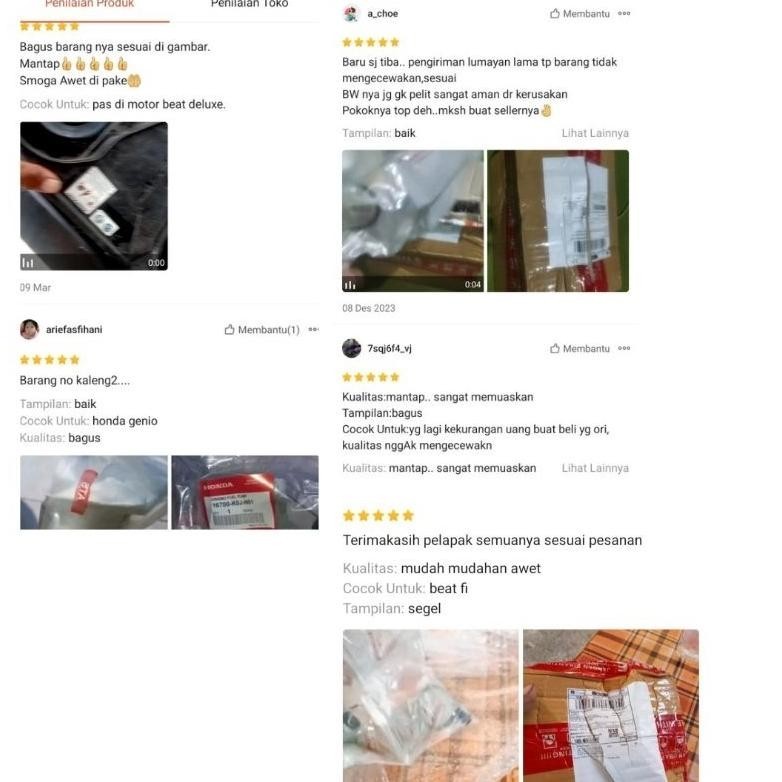Open the more options dots beside Membantu(1)
This screenshot has width=782, height=782.
click(314, 329)
